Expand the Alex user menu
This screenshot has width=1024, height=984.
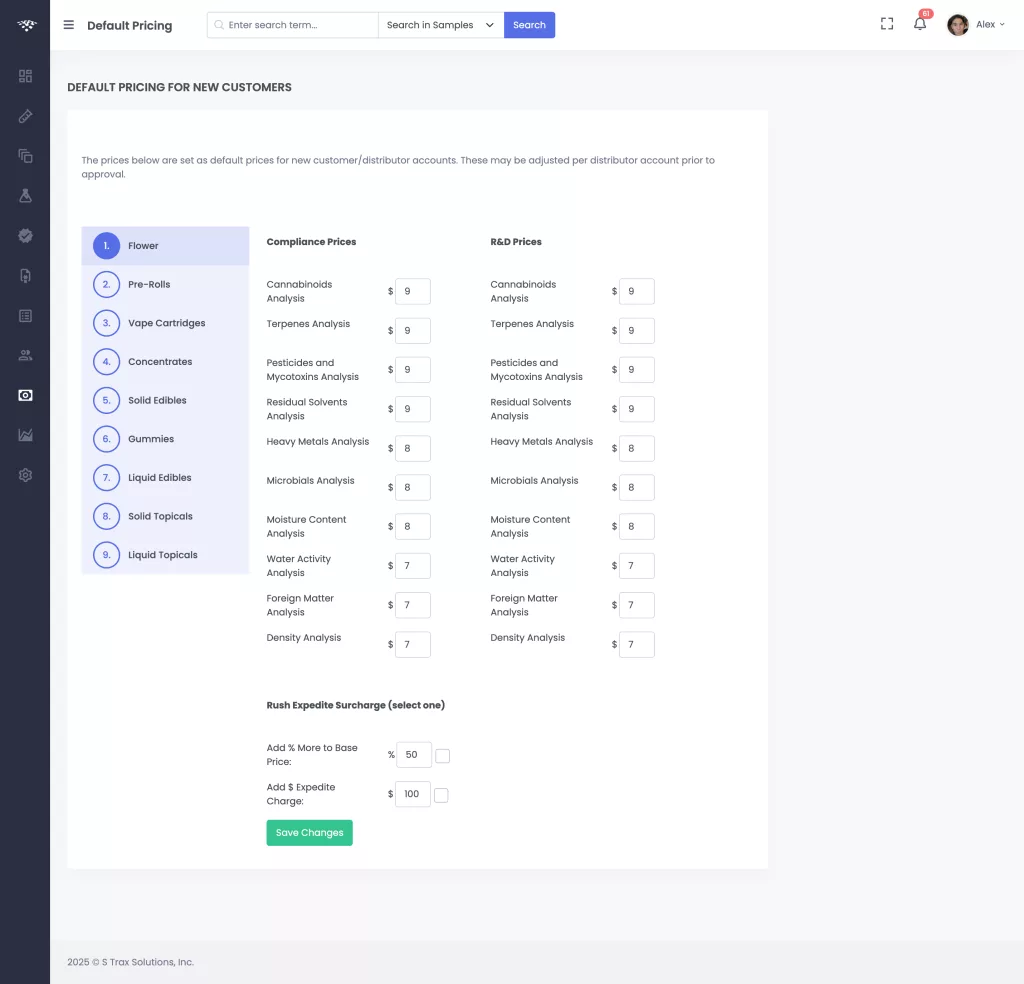(x=990, y=25)
